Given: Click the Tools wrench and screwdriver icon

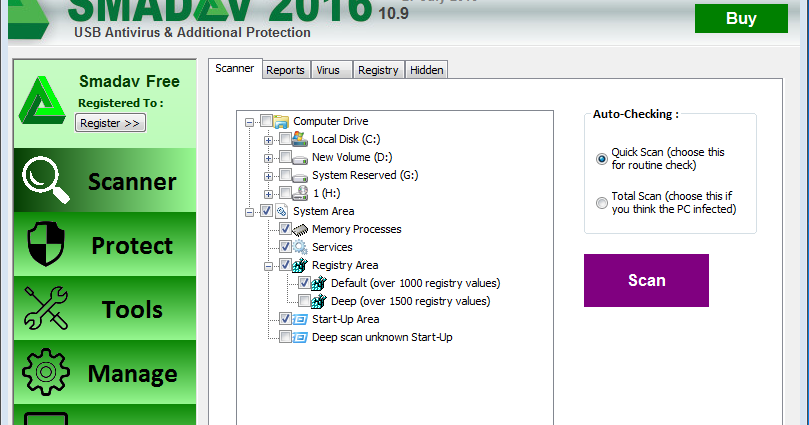Looking at the screenshot, I should pos(46,308).
